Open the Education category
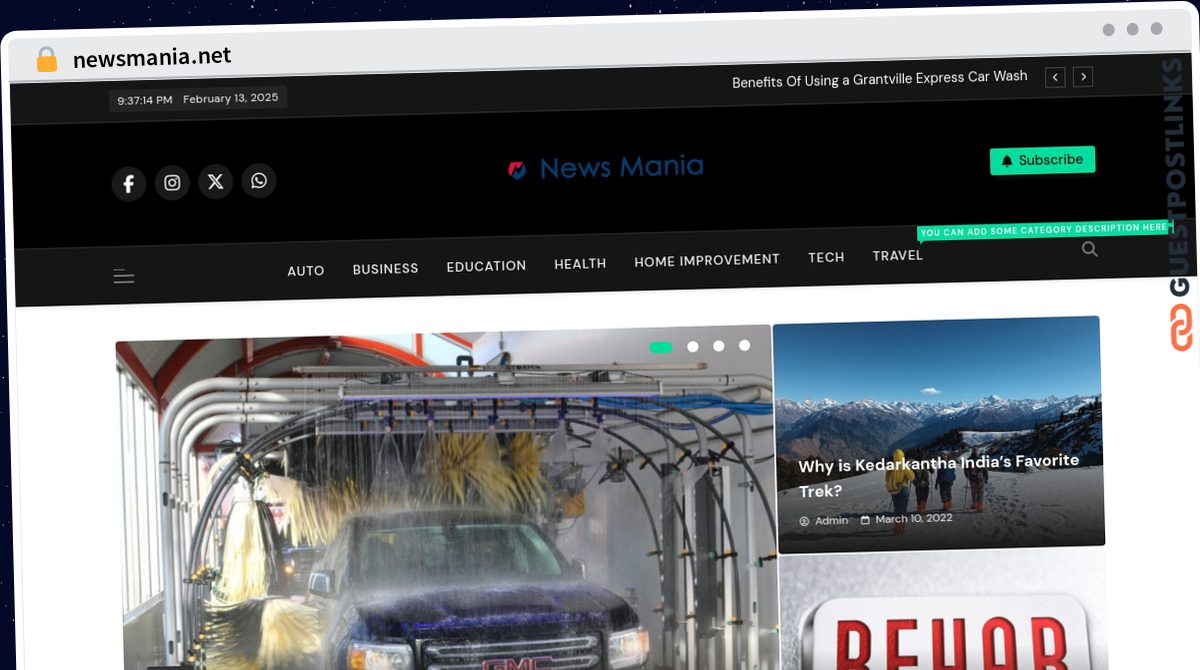 [x=486, y=266]
